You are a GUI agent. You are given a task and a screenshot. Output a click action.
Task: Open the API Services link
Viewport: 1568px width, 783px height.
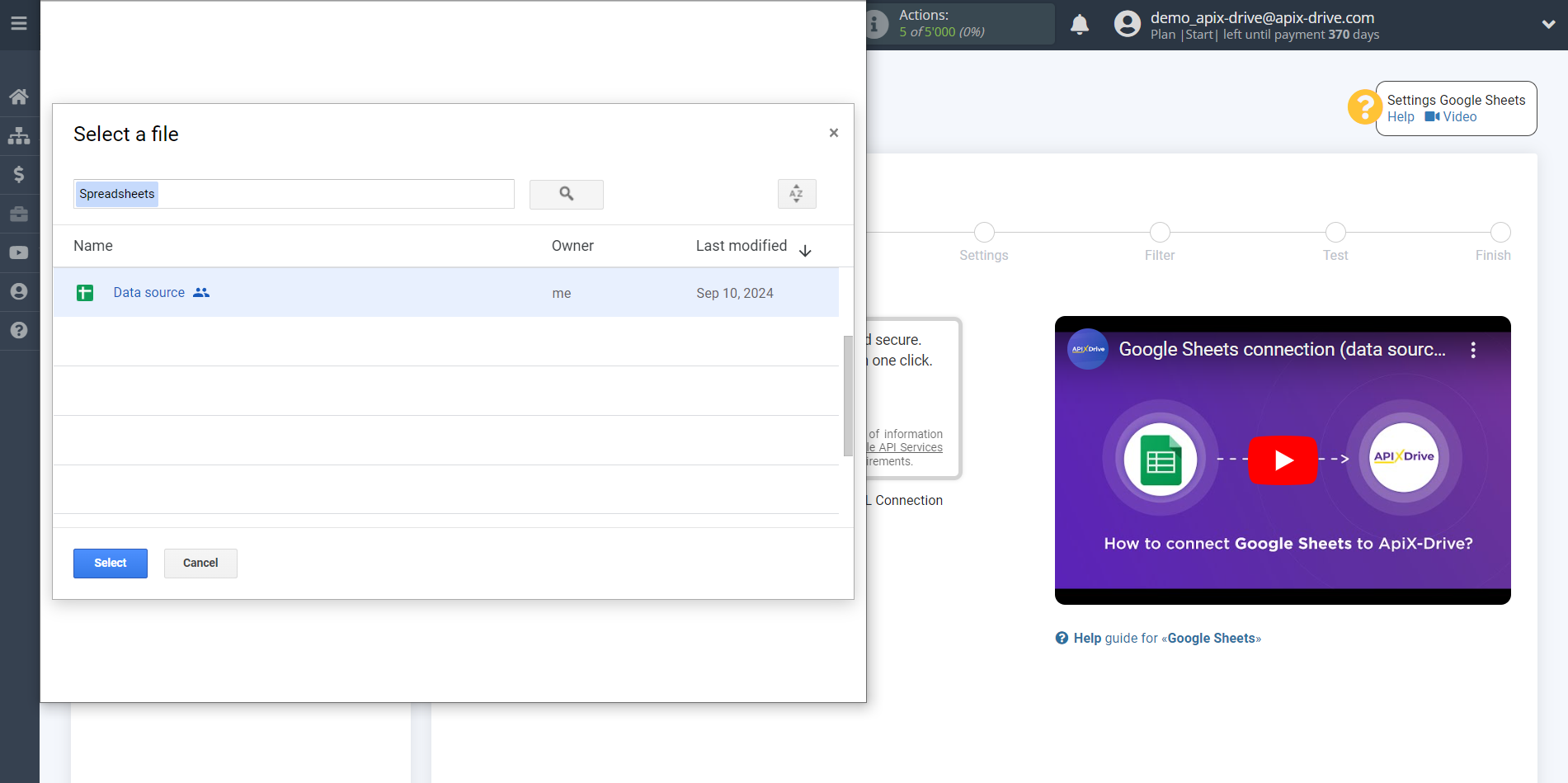[x=905, y=447]
